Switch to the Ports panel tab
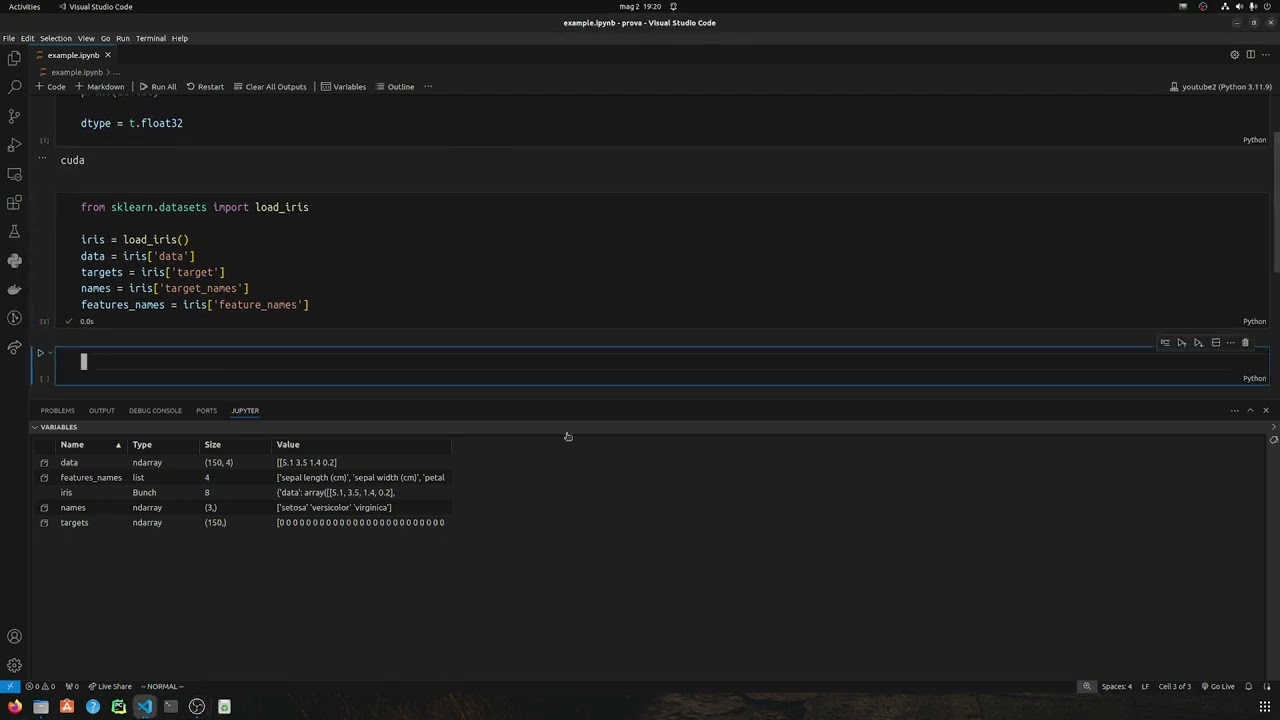The height and width of the screenshot is (720, 1280). click(x=206, y=411)
